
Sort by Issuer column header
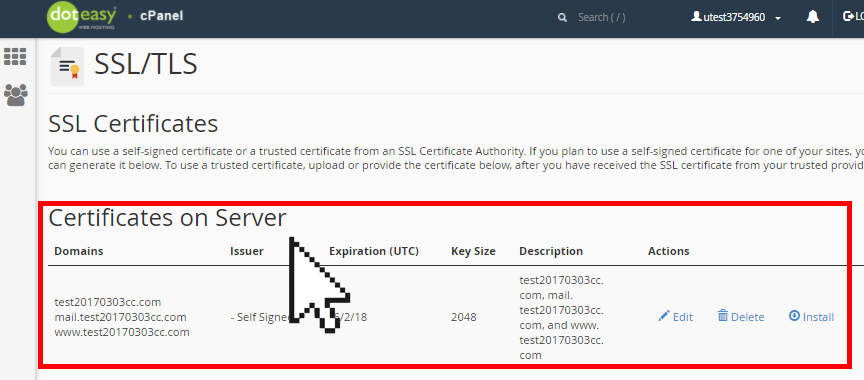[247, 251]
